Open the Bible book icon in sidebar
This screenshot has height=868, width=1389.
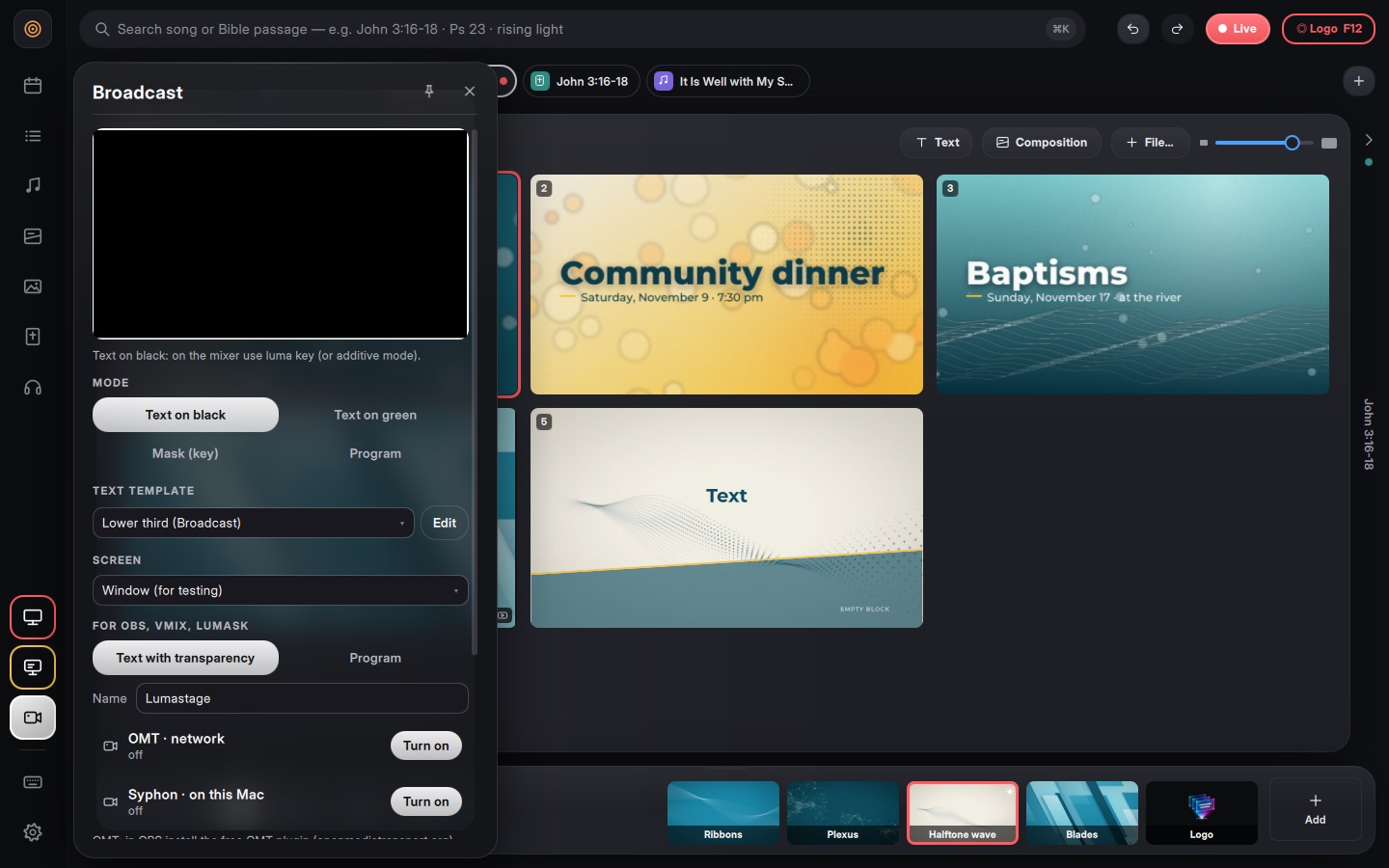click(33, 337)
